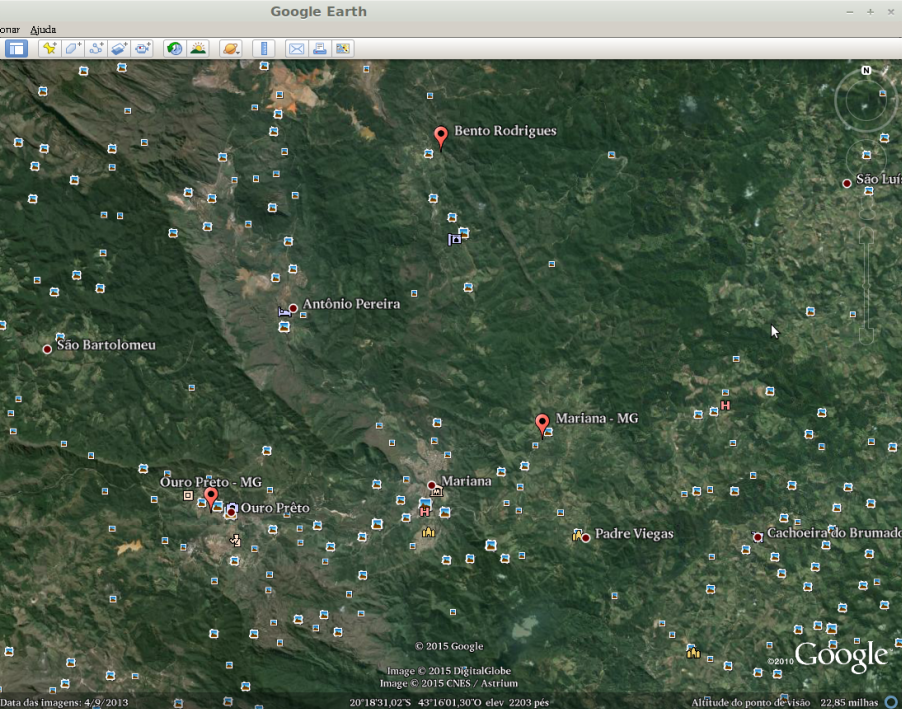The width and height of the screenshot is (902, 709).
Task: Click camera icon south of Bento Rodrigues
Action: [x=454, y=239]
